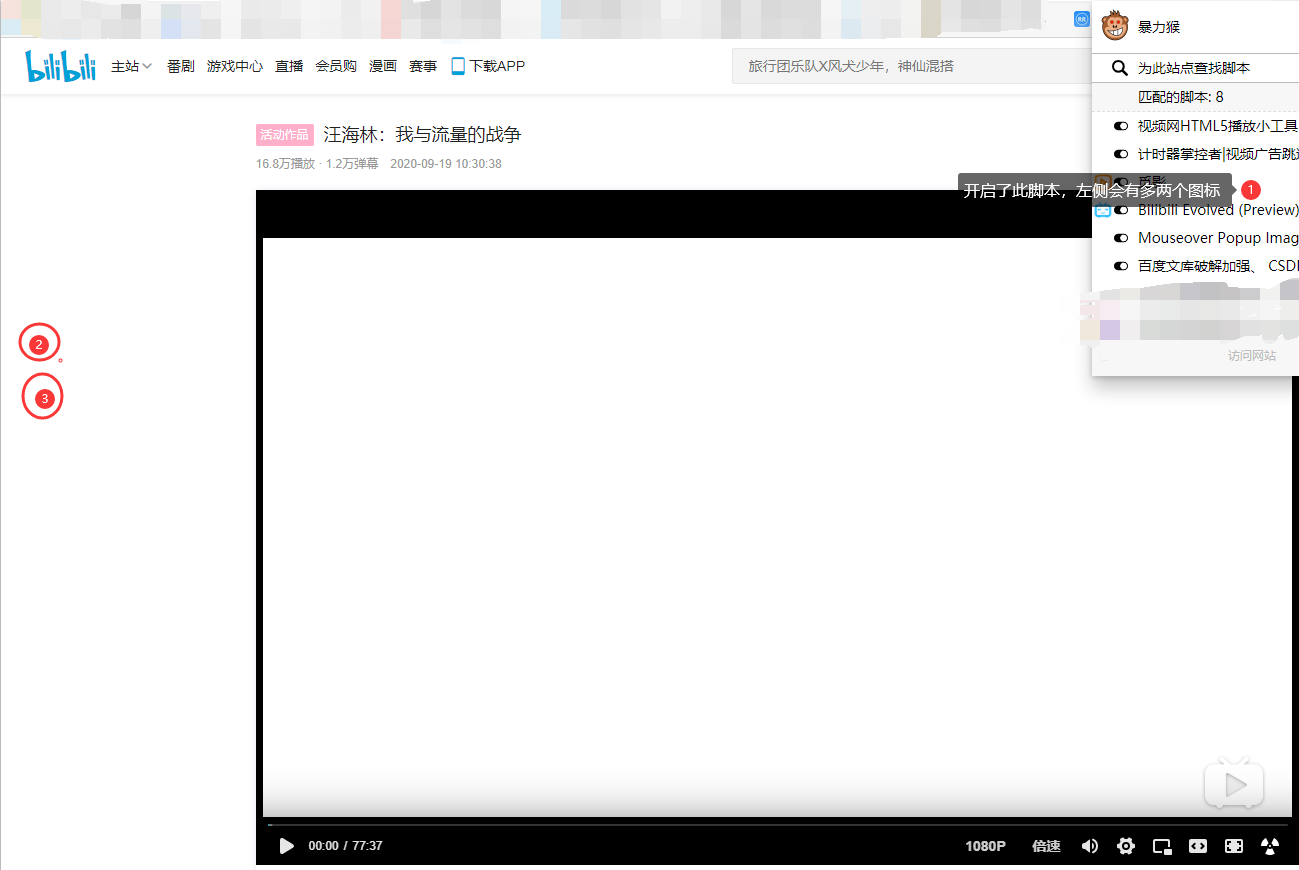The width and height of the screenshot is (1299, 870).
Task: Click the bilibili logo
Action: tap(59, 65)
